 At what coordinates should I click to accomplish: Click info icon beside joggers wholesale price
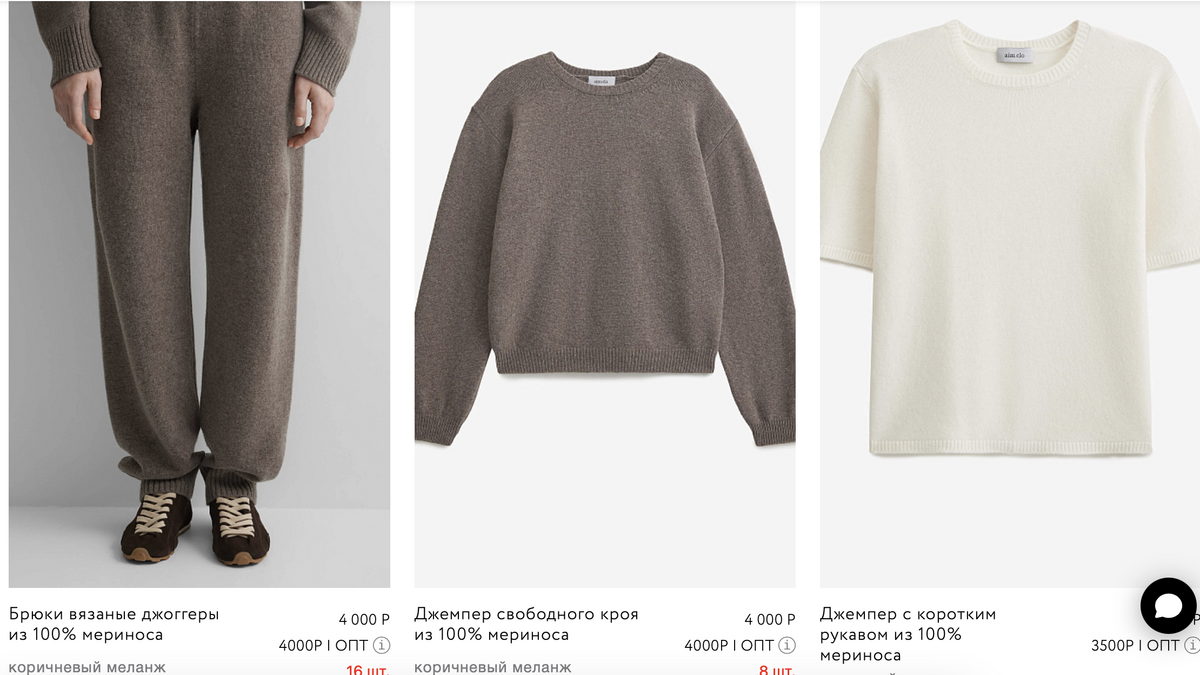tap(381, 646)
